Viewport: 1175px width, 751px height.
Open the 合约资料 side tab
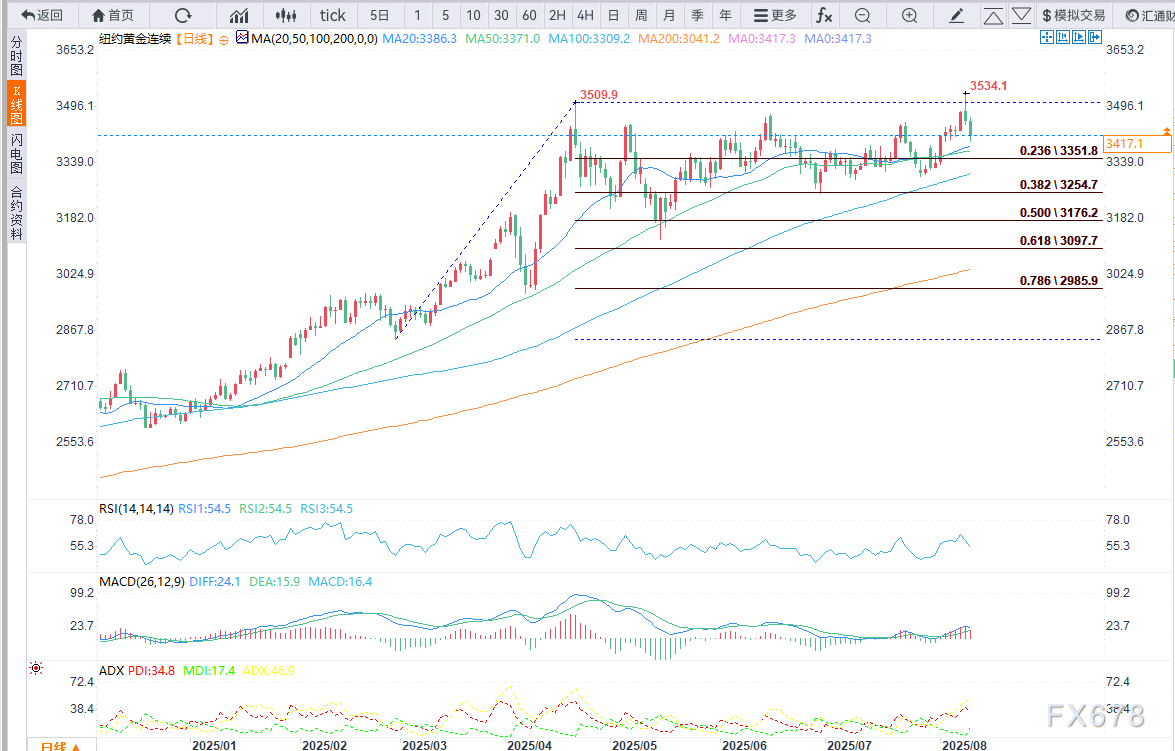[x=16, y=212]
